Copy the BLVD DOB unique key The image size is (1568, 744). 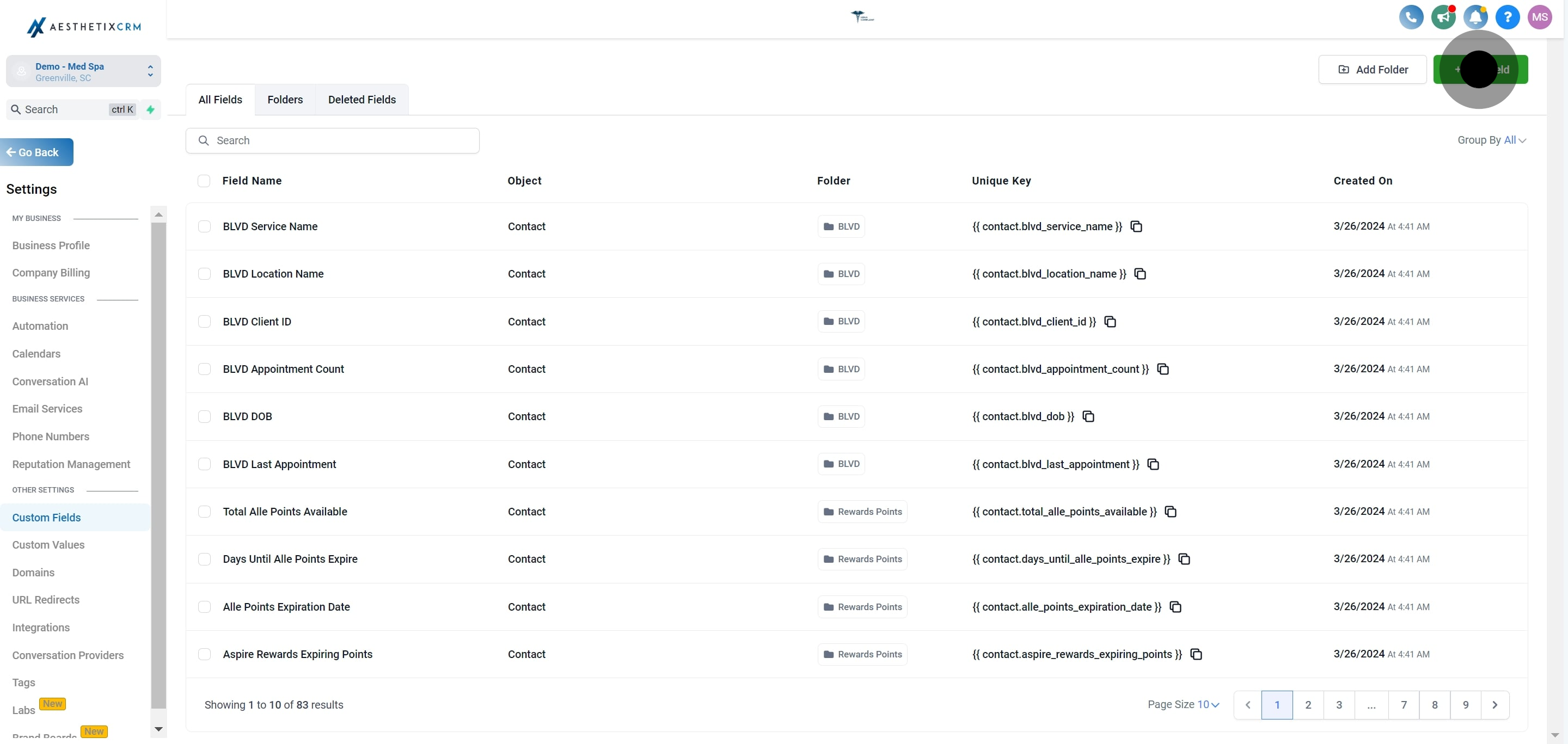coord(1088,417)
